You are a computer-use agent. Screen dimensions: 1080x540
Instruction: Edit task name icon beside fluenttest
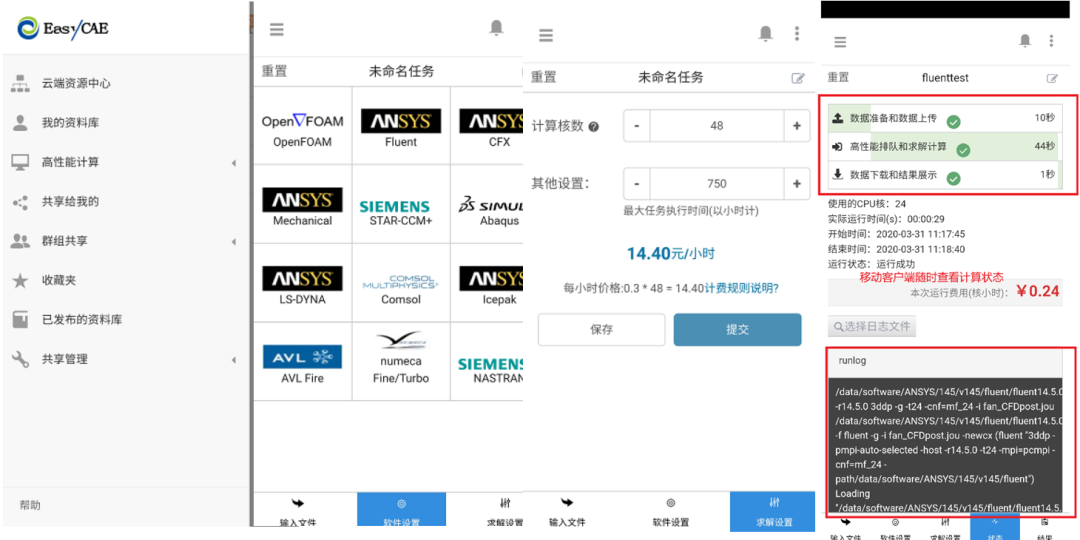1052,79
